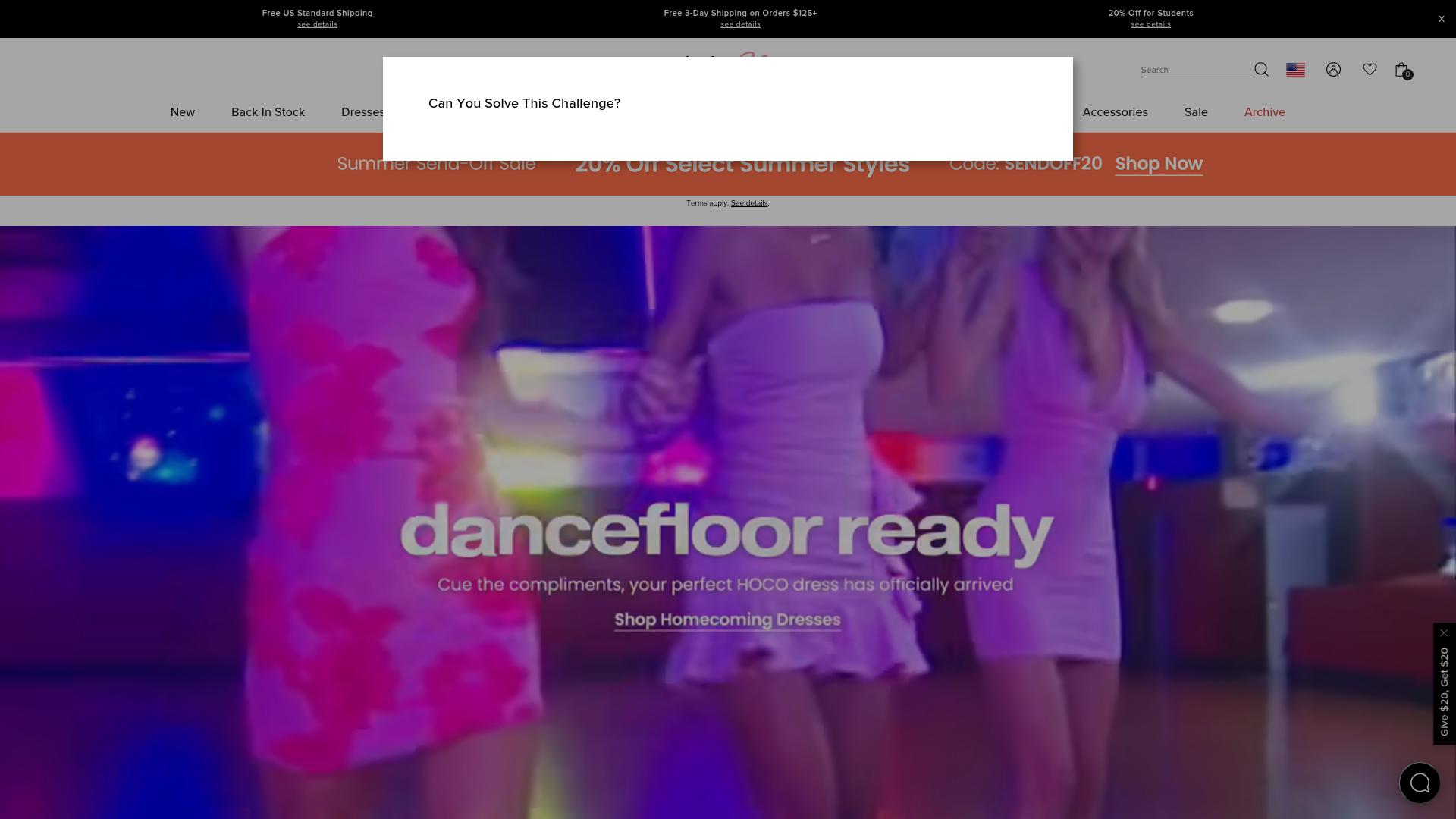Image resolution: width=1456 pixels, height=819 pixels.
Task: Open the Give $20, Get $20 referral tab
Action: (x=1444, y=692)
